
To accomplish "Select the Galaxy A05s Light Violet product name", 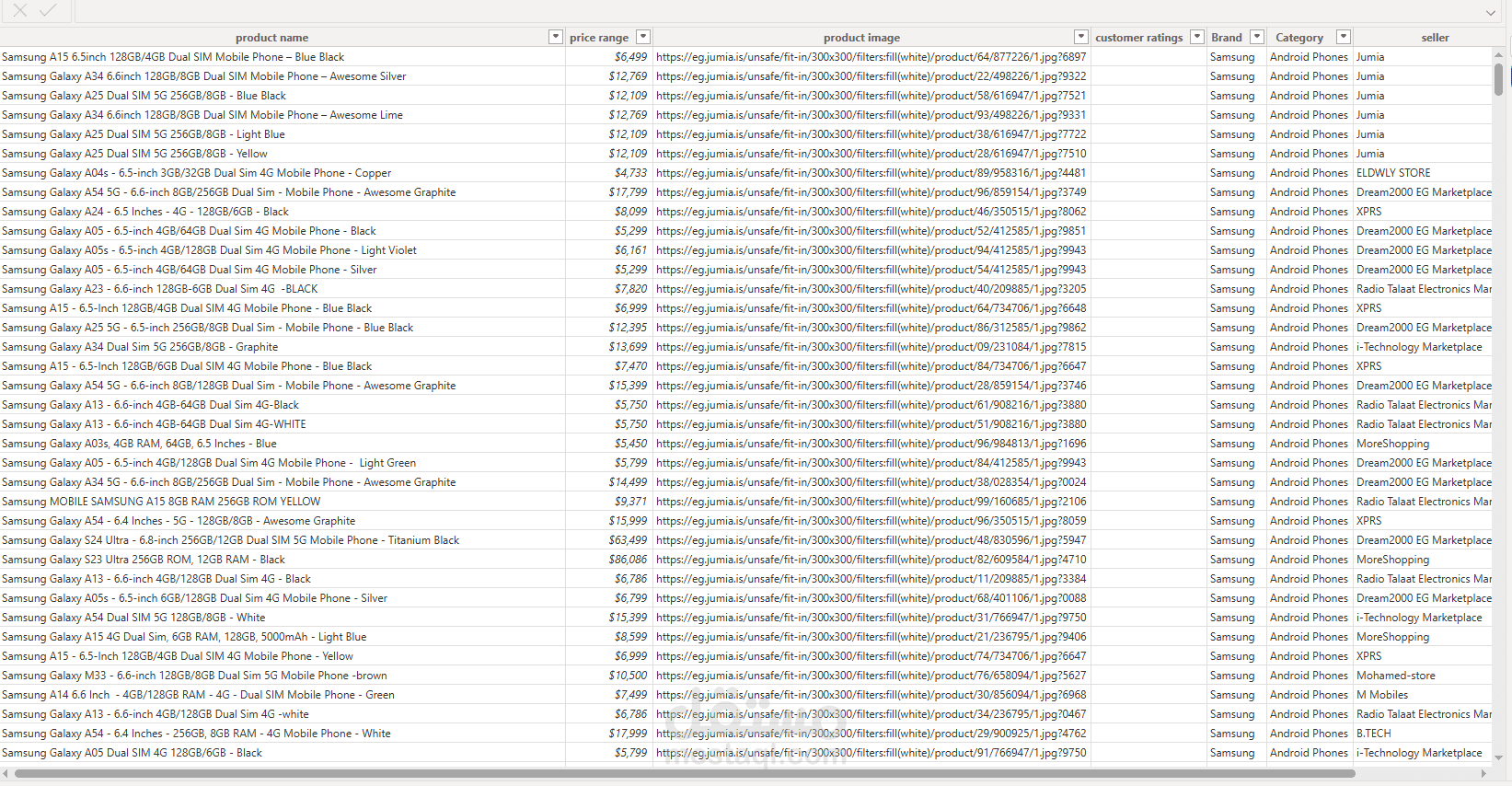I will pos(209,250).
